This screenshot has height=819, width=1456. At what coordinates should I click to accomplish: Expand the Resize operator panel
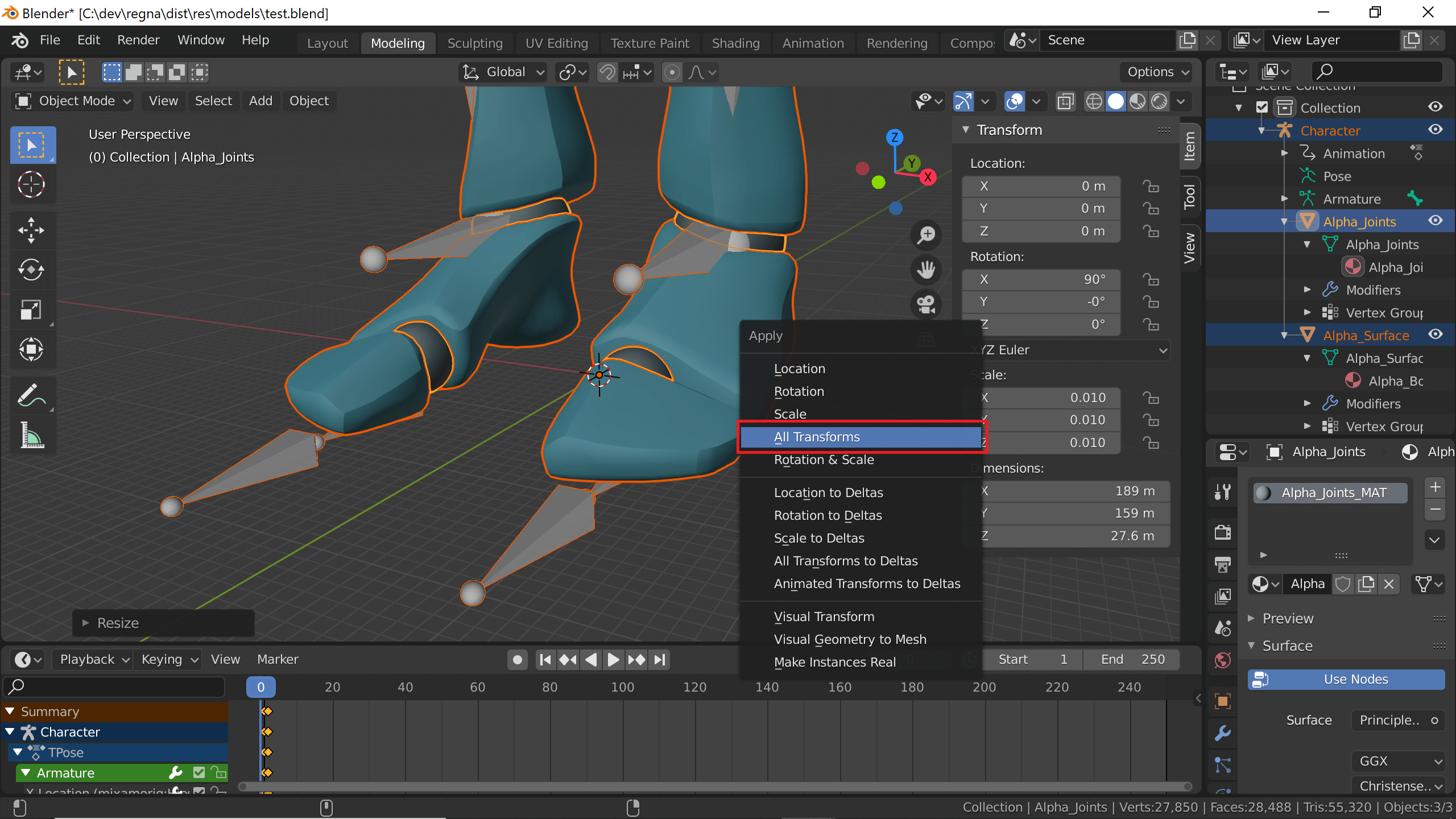point(85,623)
